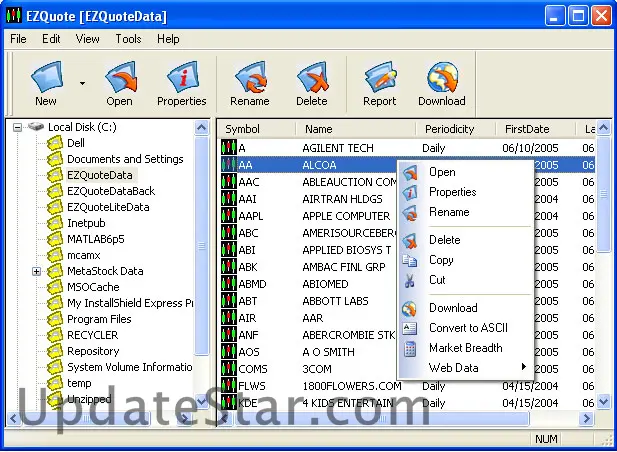
Task: Open the Tools menu
Action: tap(128, 39)
